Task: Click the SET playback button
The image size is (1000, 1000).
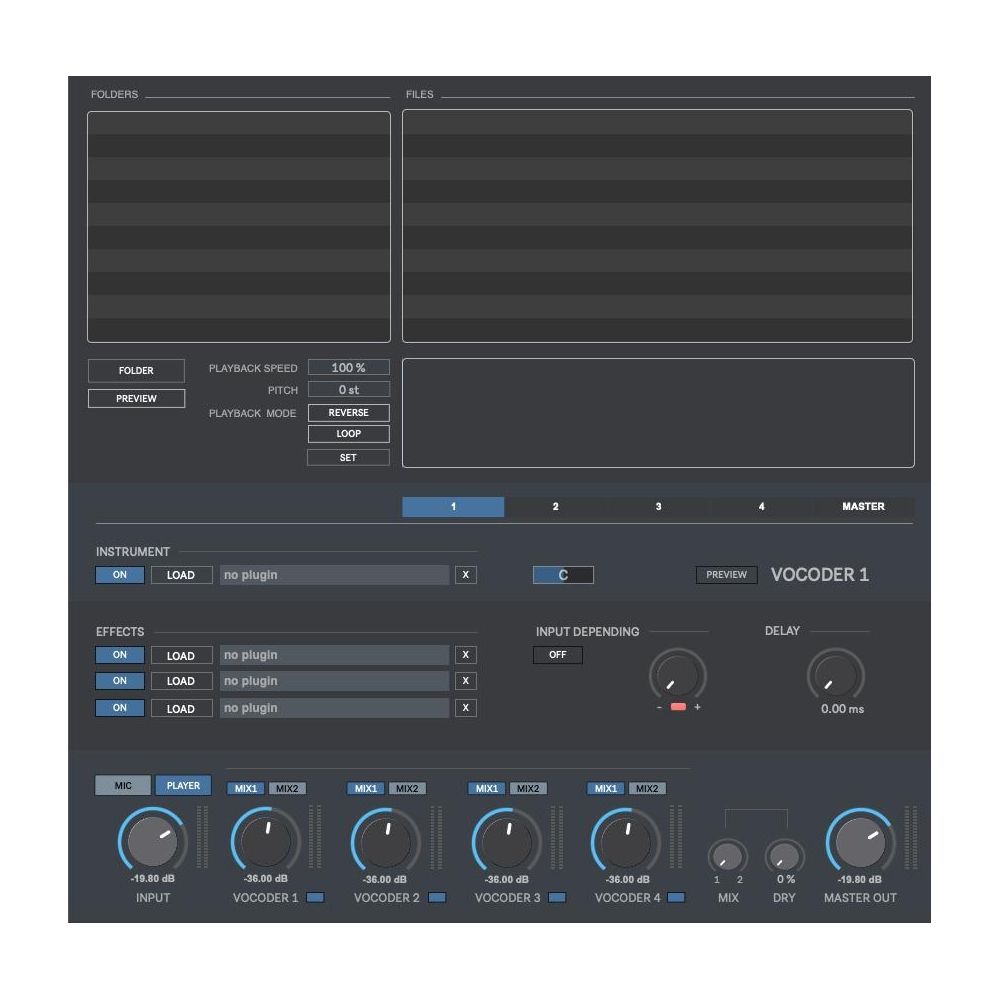Action: pyautogui.click(x=349, y=456)
